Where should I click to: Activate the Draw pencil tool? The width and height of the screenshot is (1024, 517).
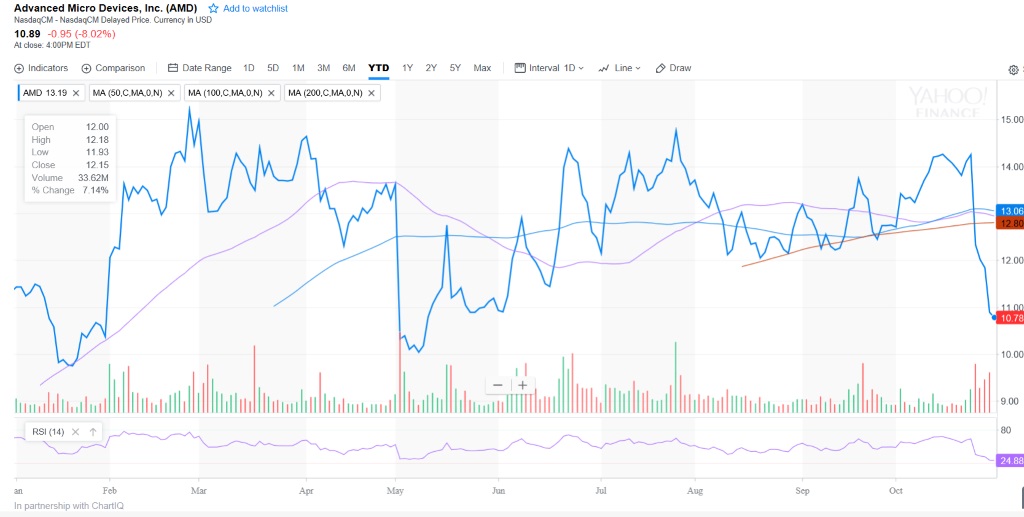[x=673, y=68]
